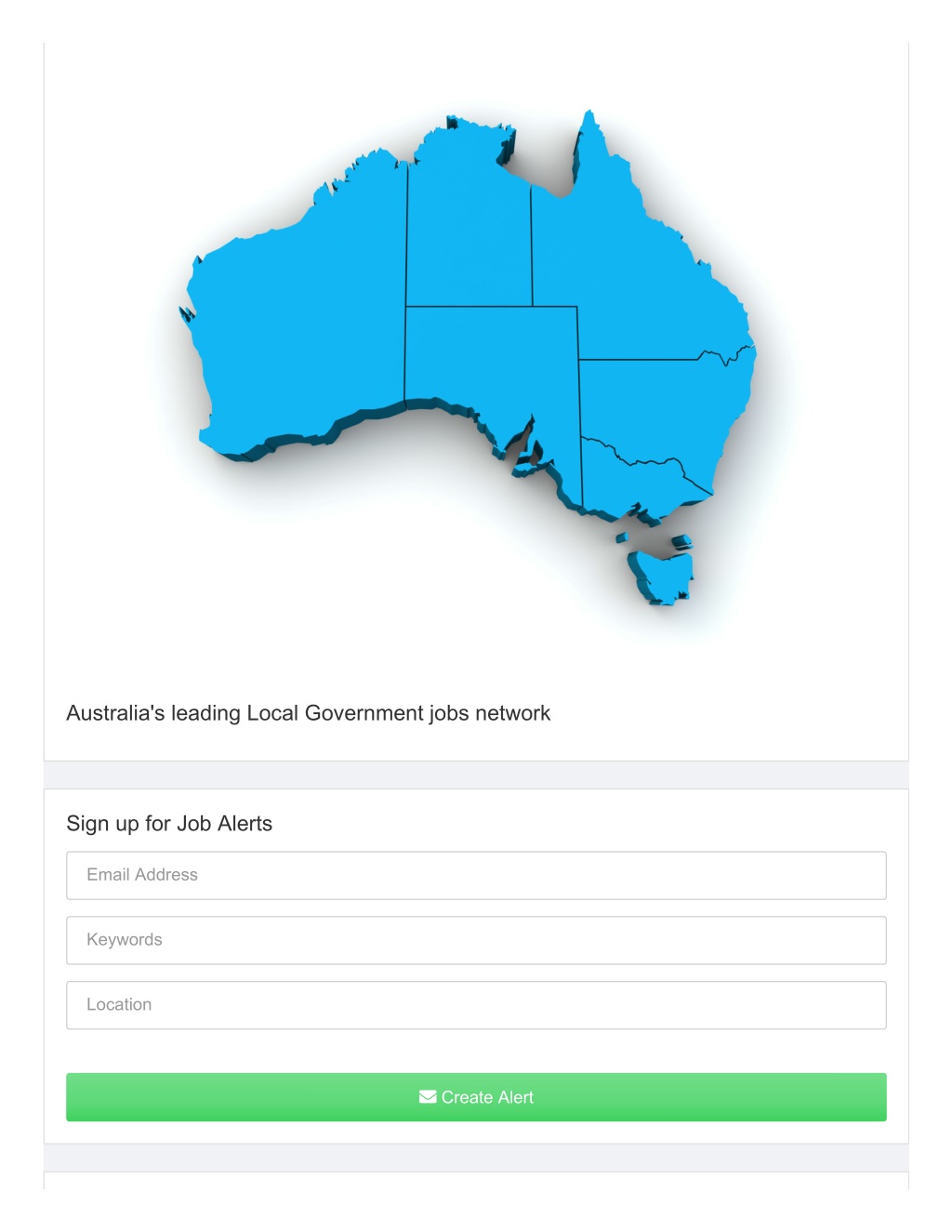Click the green Create Alert button
This screenshot has height=1232, width=952.
(x=476, y=1097)
